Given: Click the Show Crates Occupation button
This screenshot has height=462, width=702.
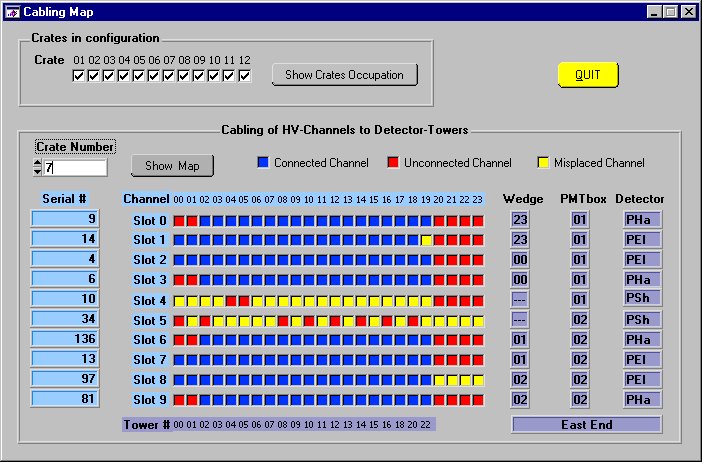Looking at the screenshot, I should [x=345, y=75].
